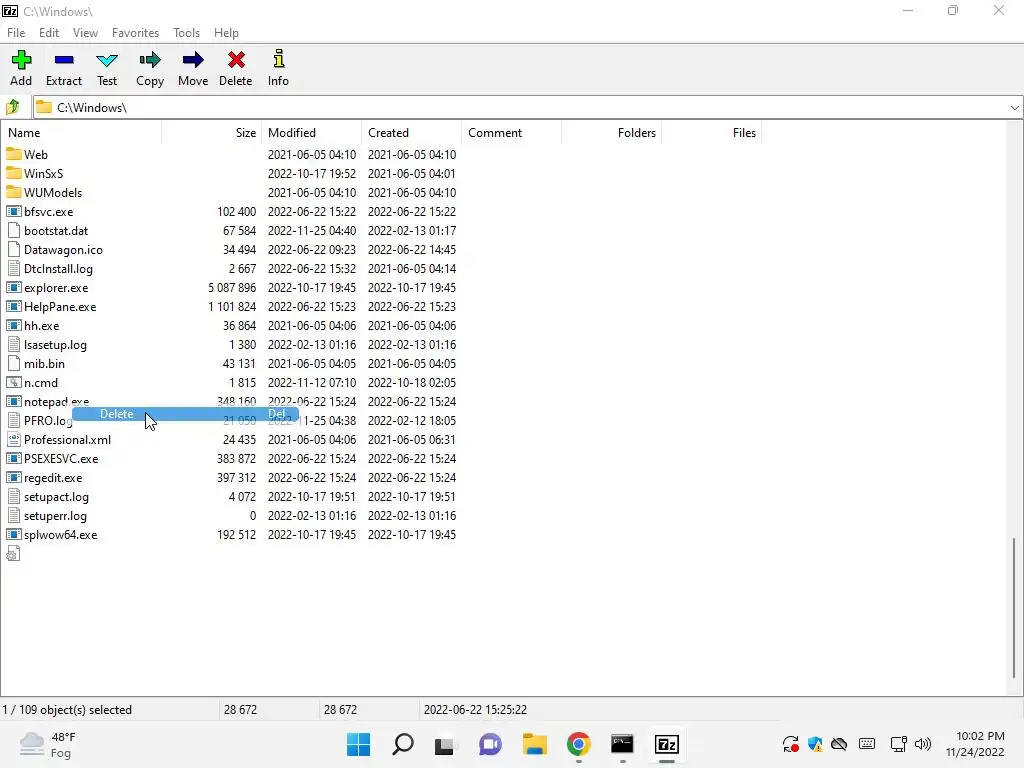Click the vertical scrollbar thumb
This screenshot has width=1024, height=768.
pyautogui.click(x=1014, y=607)
